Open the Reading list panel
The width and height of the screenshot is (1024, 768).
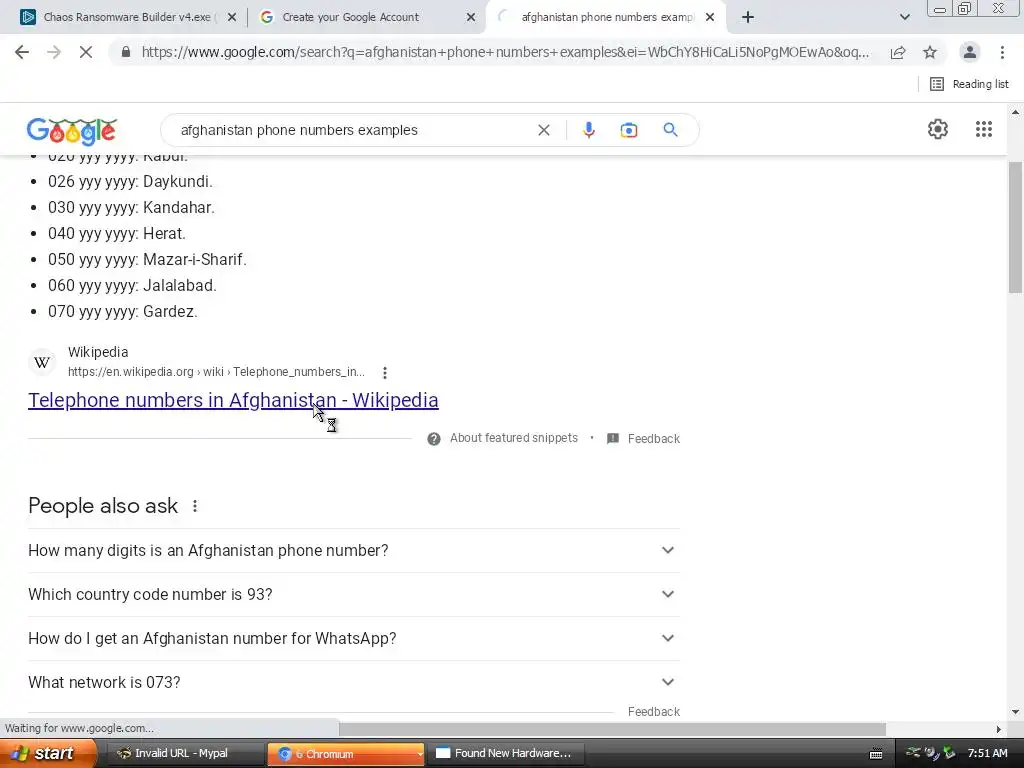click(x=969, y=84)
